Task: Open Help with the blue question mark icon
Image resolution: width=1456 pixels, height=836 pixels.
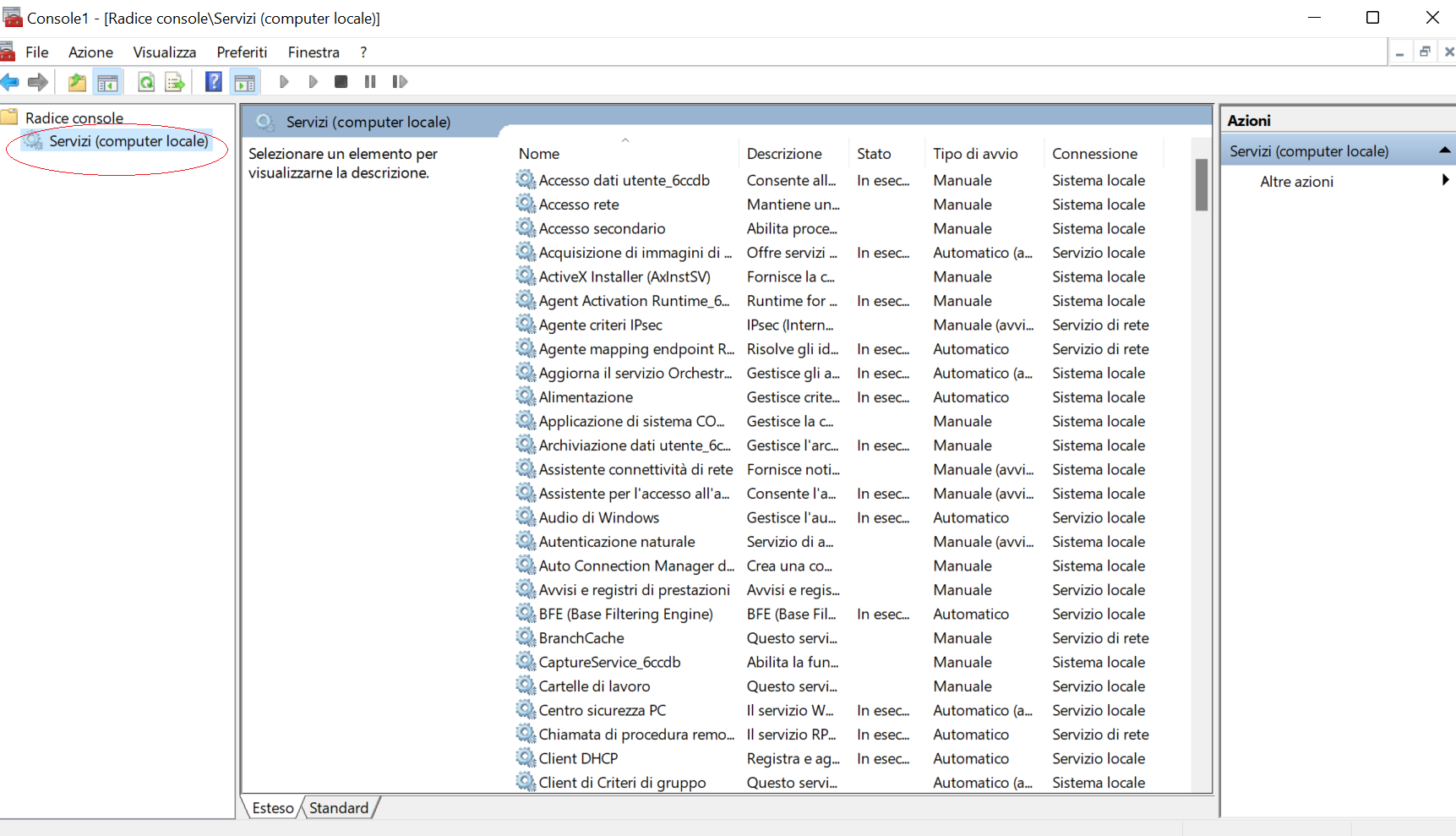Action: 214,82
